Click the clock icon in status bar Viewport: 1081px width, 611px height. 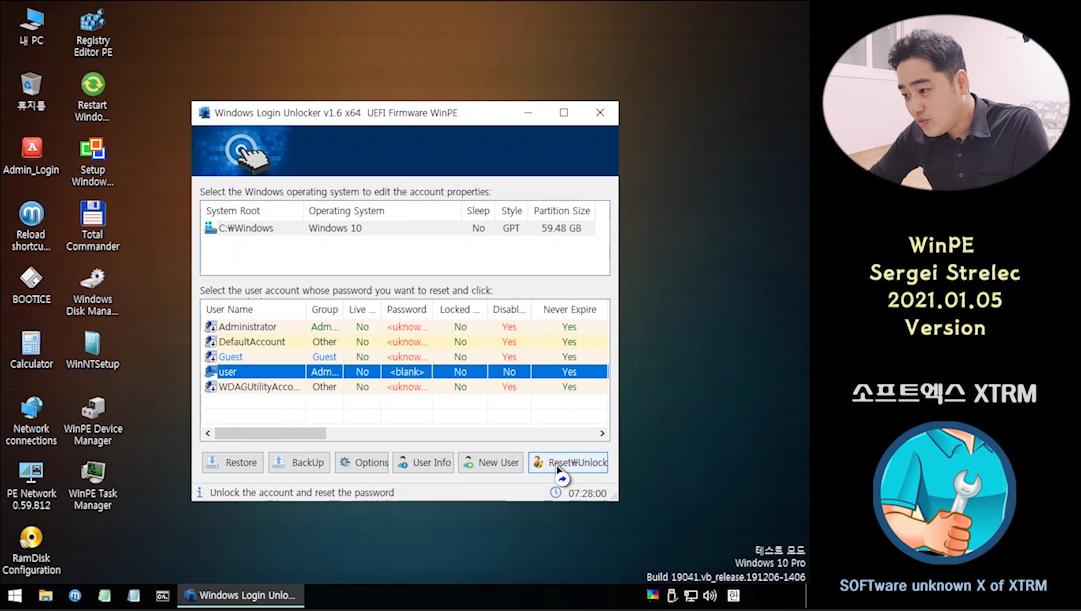pos(556,492)
